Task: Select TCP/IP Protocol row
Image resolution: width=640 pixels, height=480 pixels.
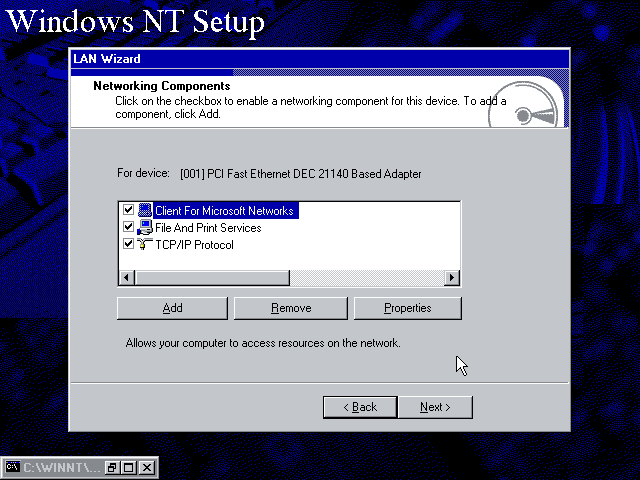Action: (194, 245)
